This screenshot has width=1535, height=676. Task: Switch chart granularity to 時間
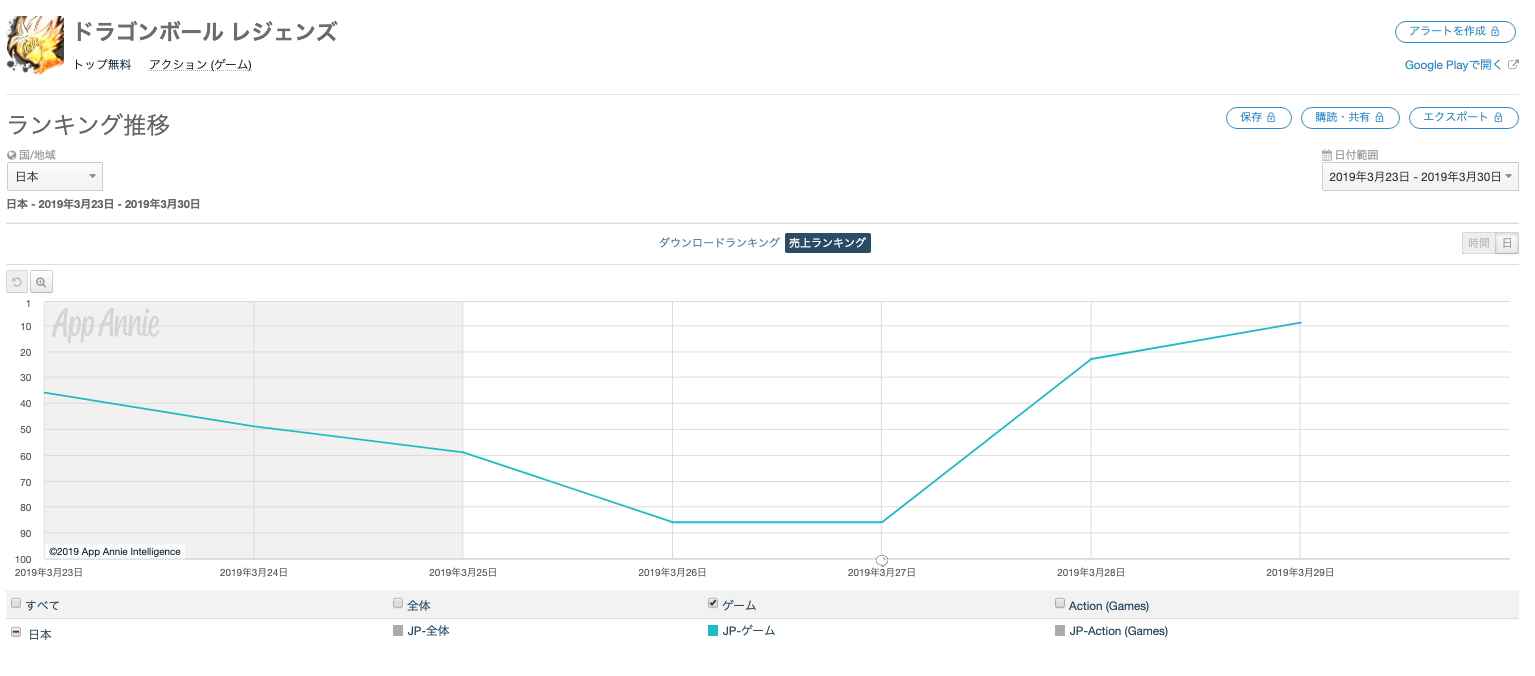pyautogui.click(x=1478, y=243)
